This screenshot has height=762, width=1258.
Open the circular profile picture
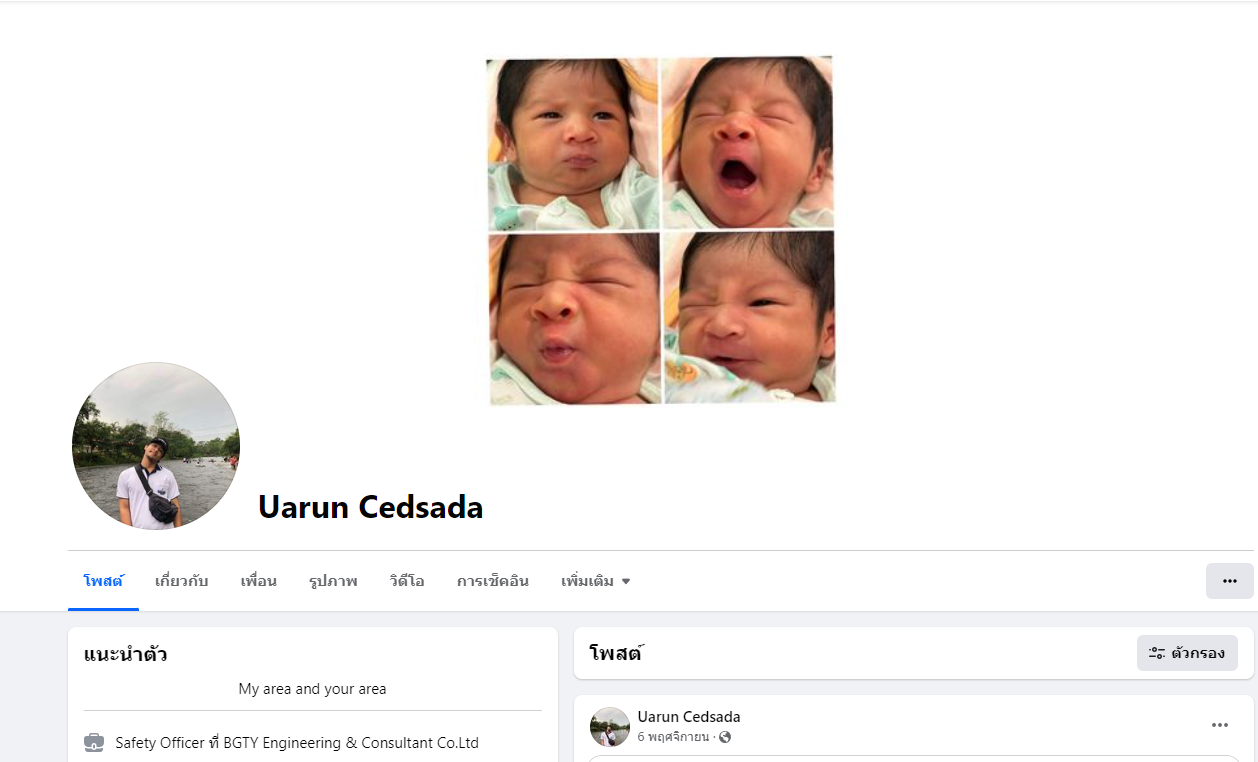point(156,446)
